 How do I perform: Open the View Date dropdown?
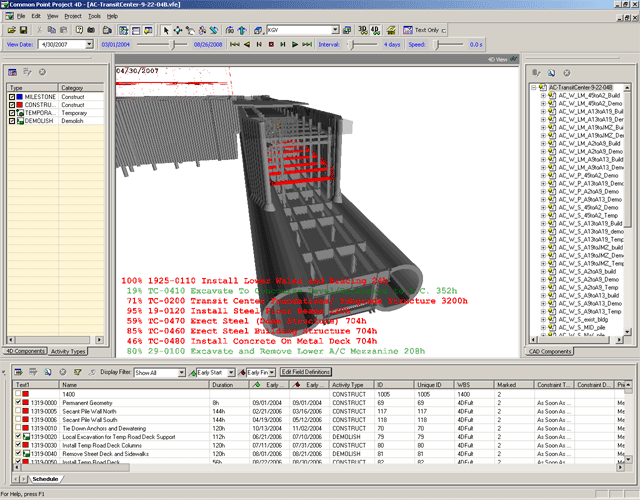click(89, 44)
